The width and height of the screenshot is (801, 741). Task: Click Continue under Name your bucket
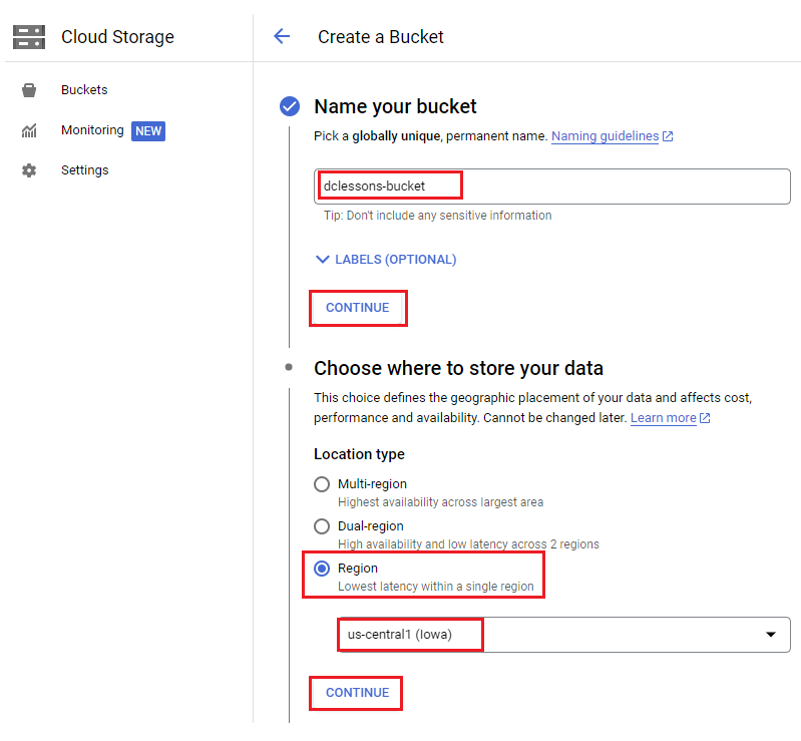point(358,308)
